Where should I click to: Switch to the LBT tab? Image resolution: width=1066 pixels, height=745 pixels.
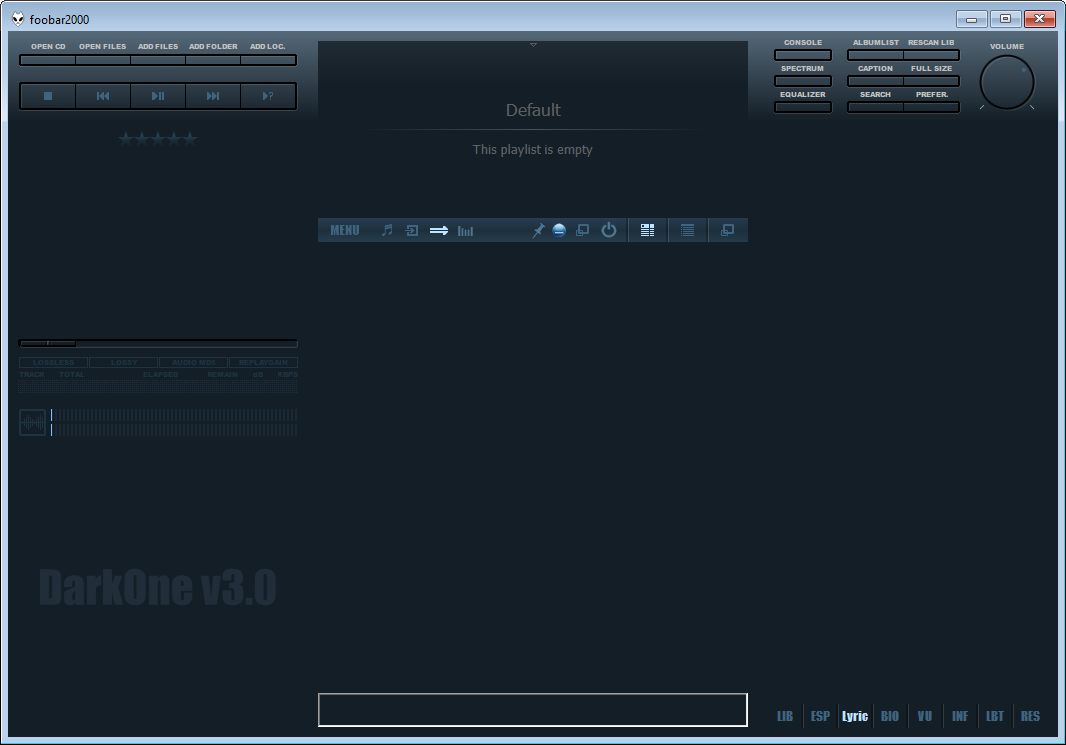pos(995,716)
